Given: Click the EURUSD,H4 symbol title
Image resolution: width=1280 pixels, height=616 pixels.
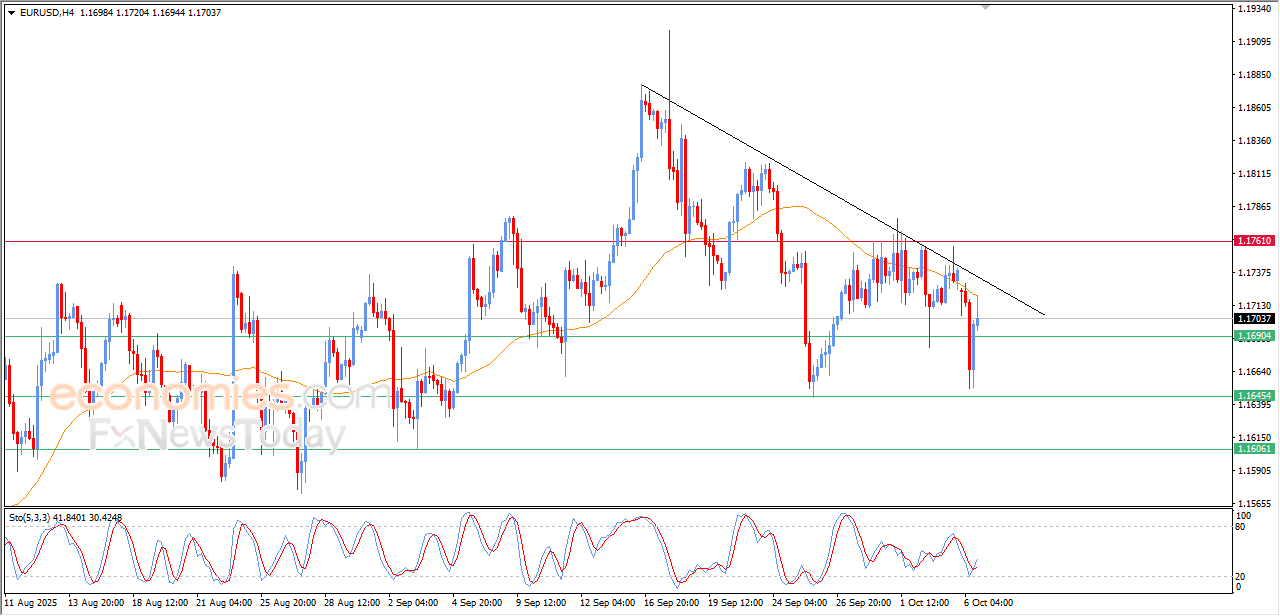Looking at the screenshot, I should (47, 13).
